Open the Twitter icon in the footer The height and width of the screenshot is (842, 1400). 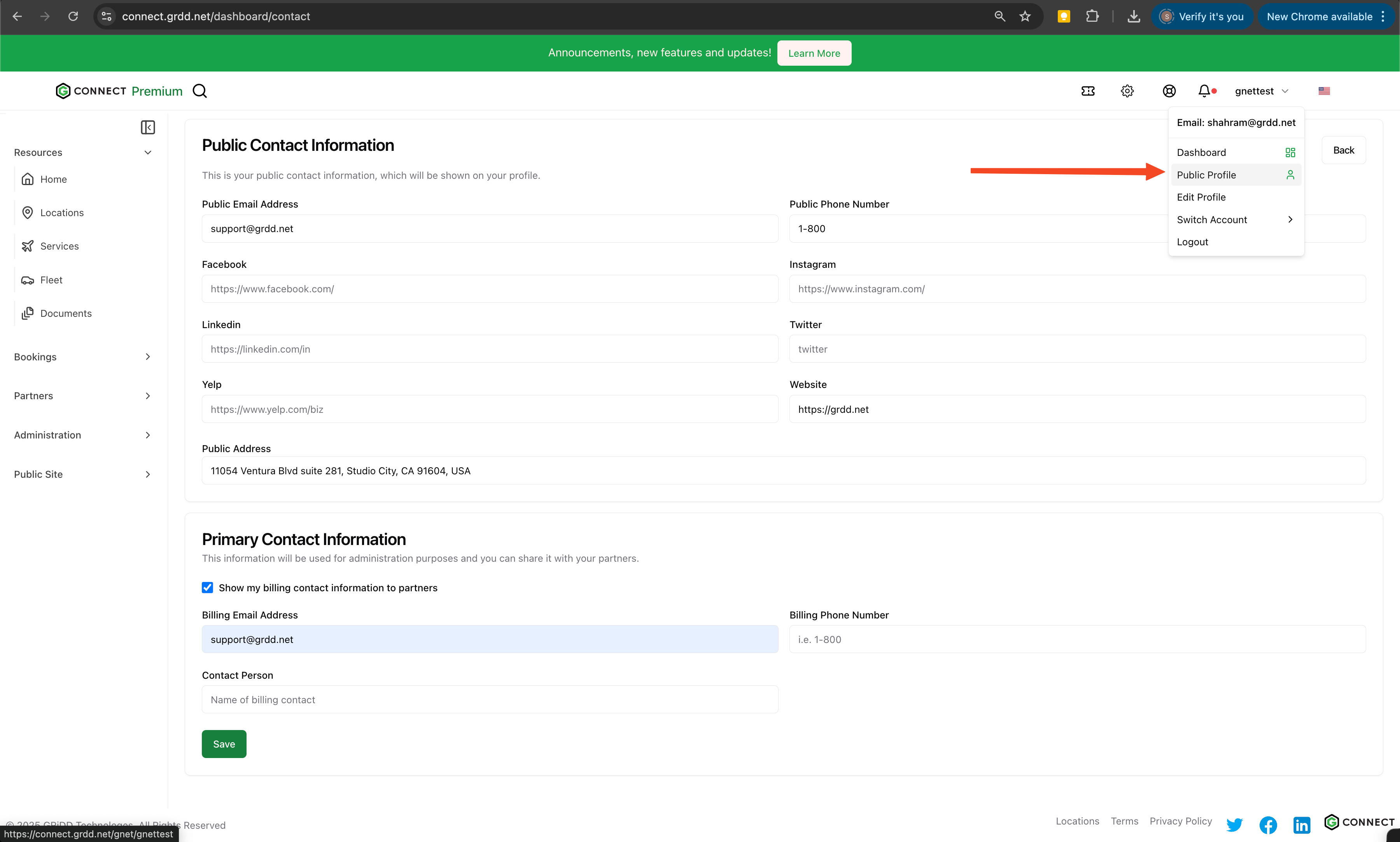(x=1234, y=825)
